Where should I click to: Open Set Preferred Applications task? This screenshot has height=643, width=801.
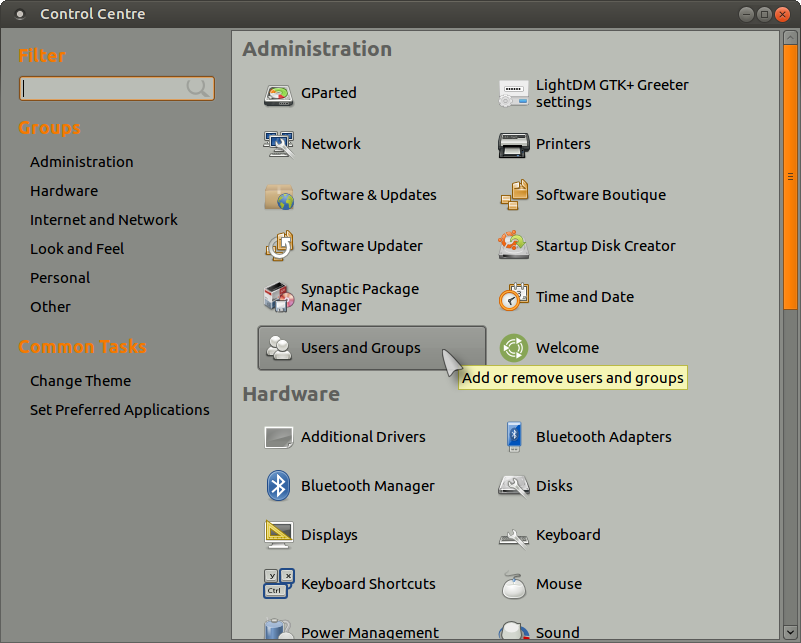pos(120,411)
